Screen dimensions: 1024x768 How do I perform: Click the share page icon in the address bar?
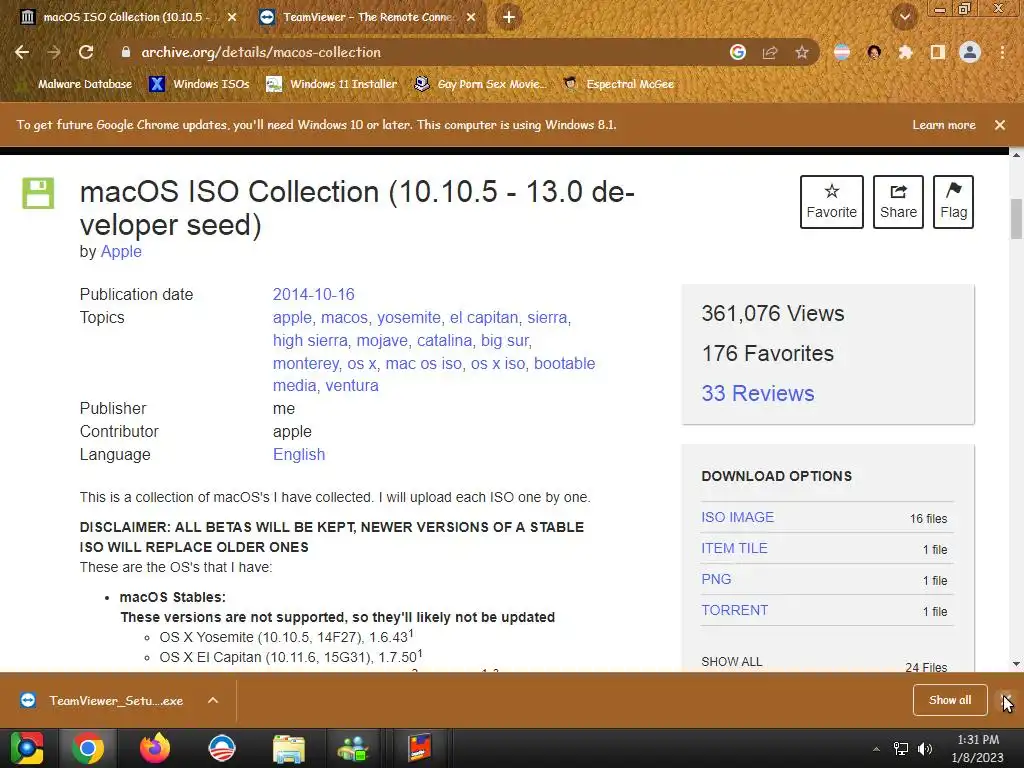pyautogui.click(x=770, y=52)
